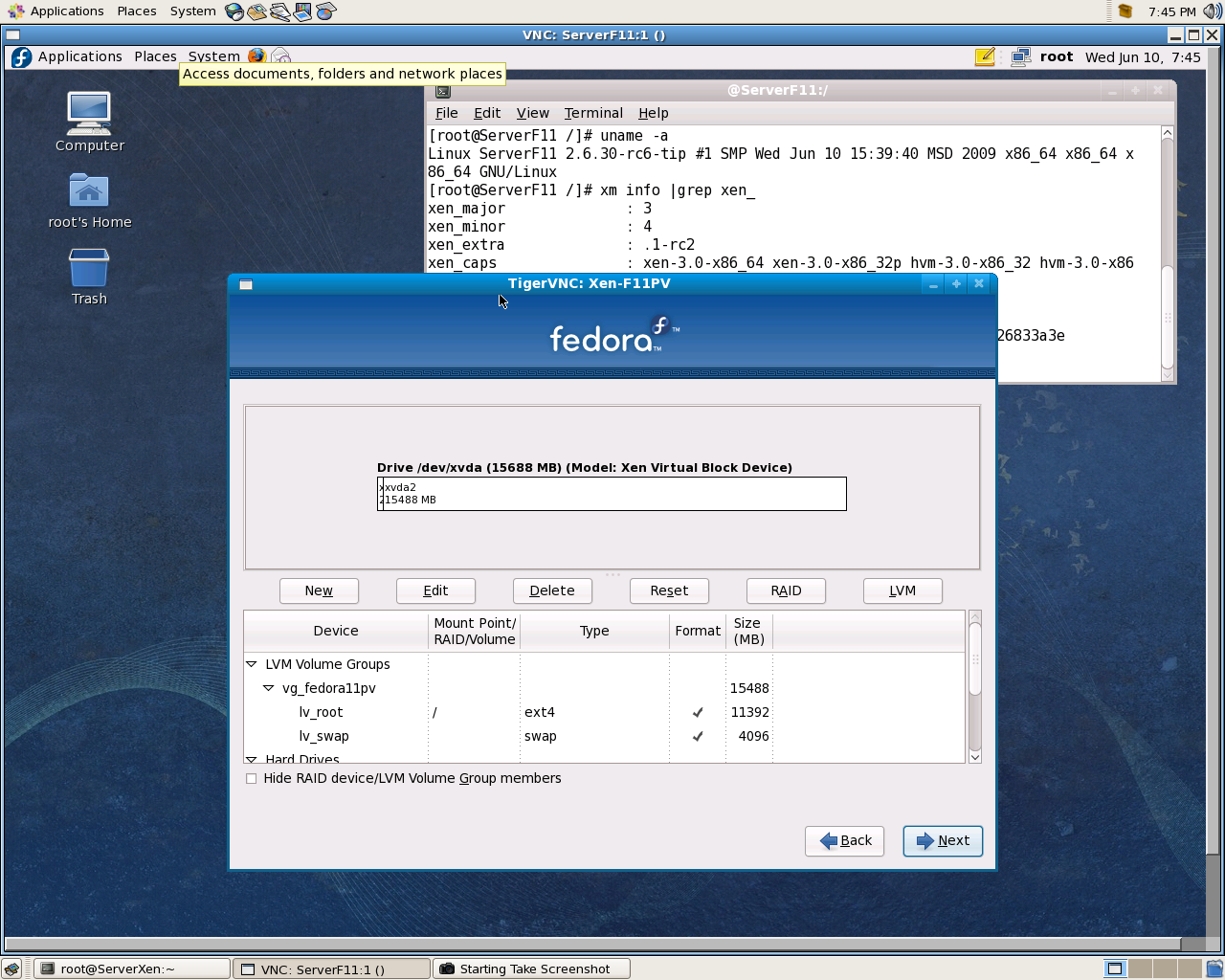Click the Device column header
The height and width of the screenshot is (980, 1225).
(336, 631)
